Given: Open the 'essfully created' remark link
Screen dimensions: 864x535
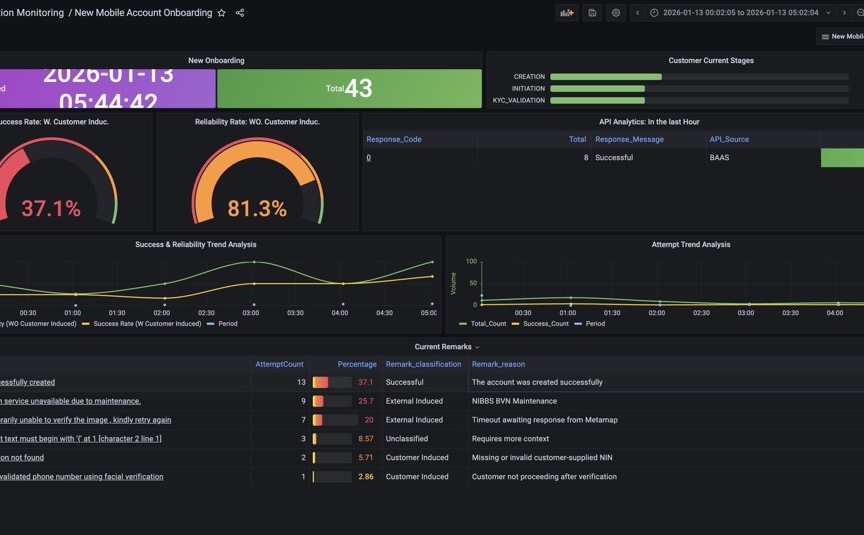Looking at the screenshot, I should [28, 382].
